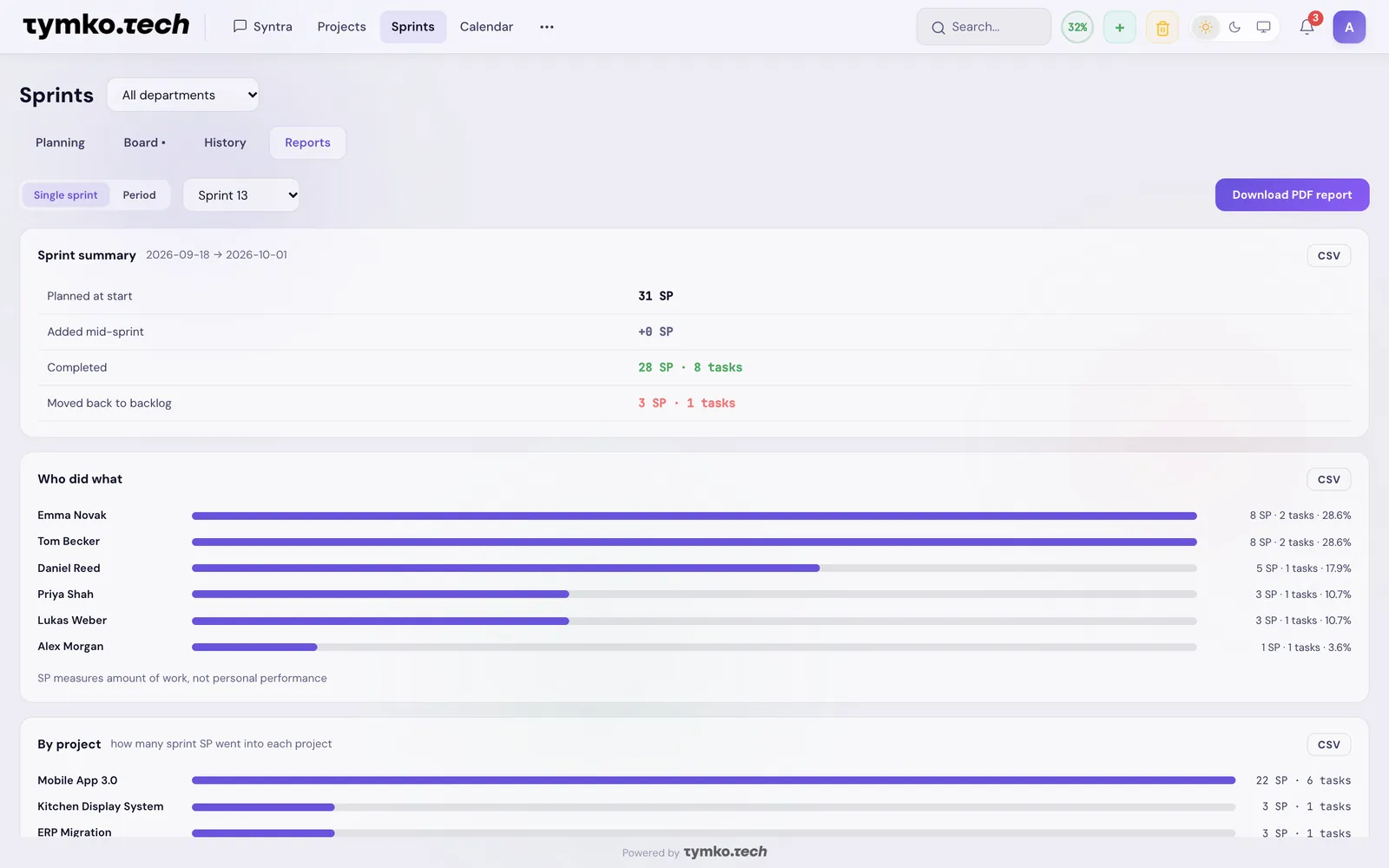The height and width of the screenshot is (868, 1389).
Task: Open All departments dropdown
Action: (x=183, y=95)
